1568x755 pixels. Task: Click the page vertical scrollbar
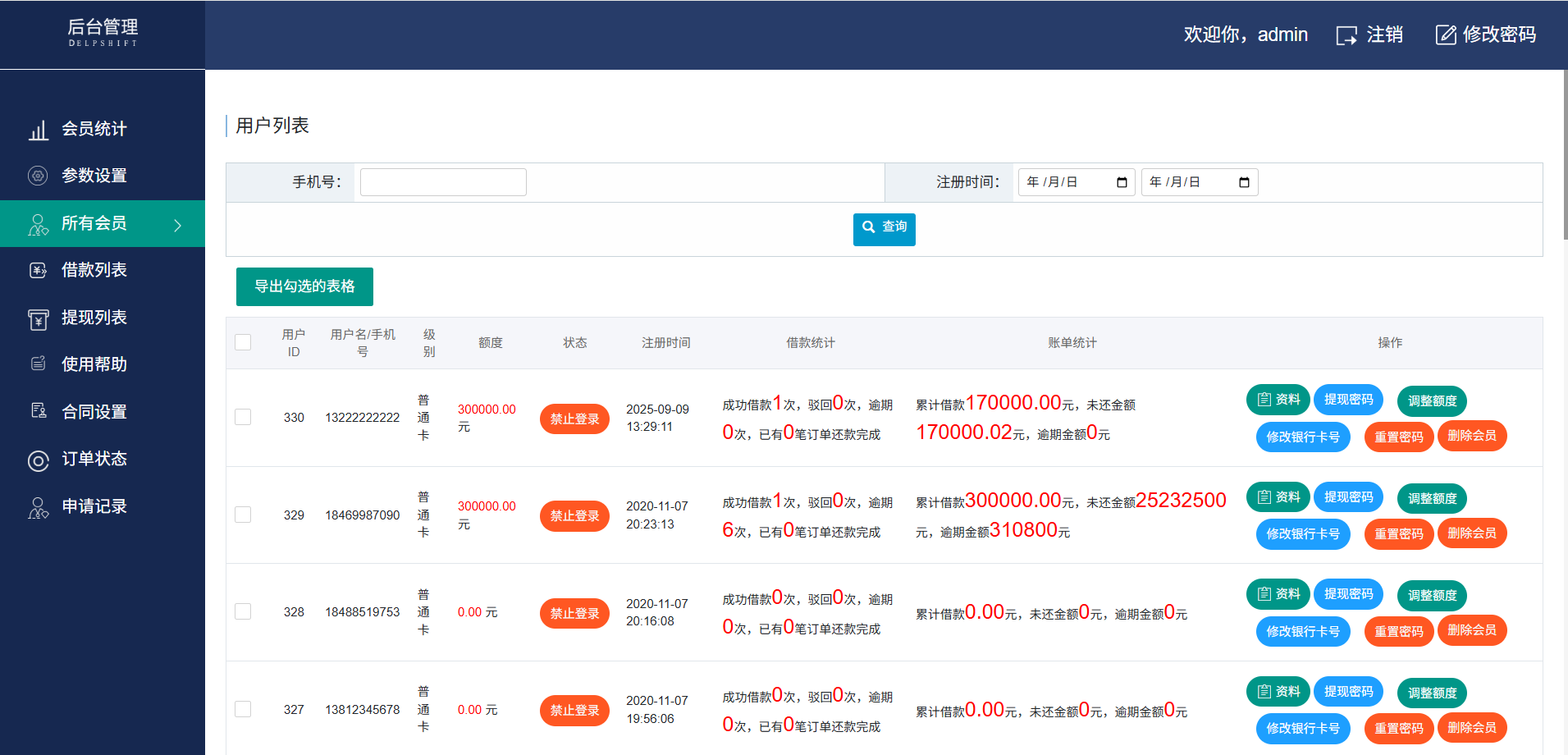(x=1564, y=156)
